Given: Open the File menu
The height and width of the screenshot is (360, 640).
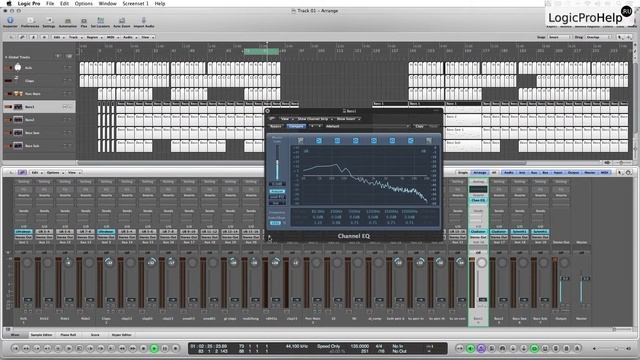Looking at the screenshot, I should tap(50, 3).
